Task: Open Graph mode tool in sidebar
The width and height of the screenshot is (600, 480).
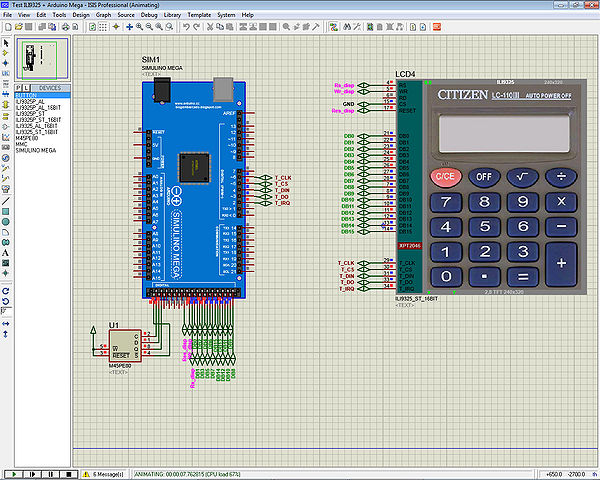Action: [x=6, y=137]
